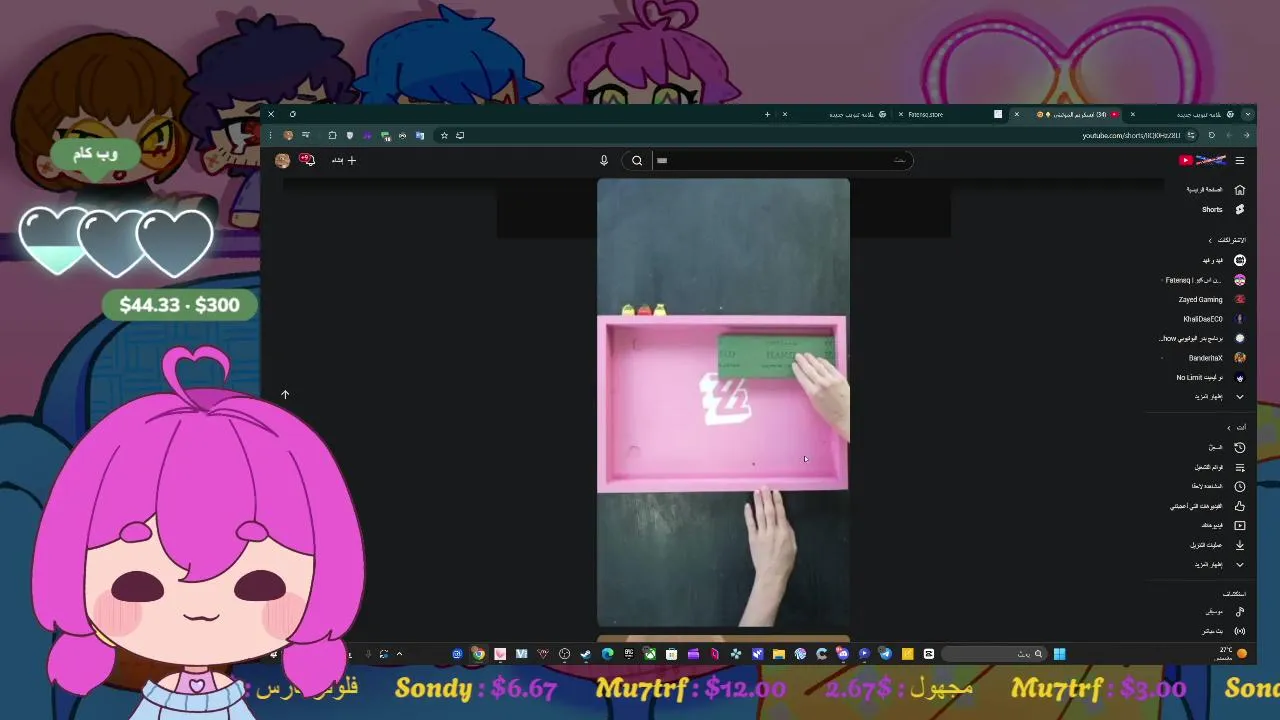Image resolution: width=1280 pixels, height=720 pixels.
Task: Click the YouTube search text field
Action: click(x=782, y=160)
